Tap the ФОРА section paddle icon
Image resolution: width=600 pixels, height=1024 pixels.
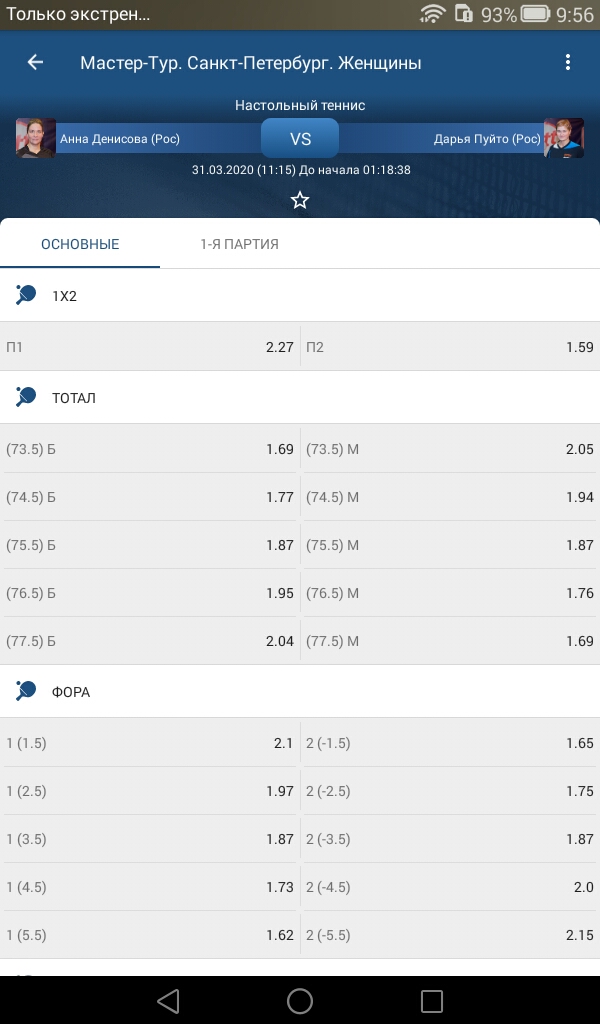click(x=25, y=691)
